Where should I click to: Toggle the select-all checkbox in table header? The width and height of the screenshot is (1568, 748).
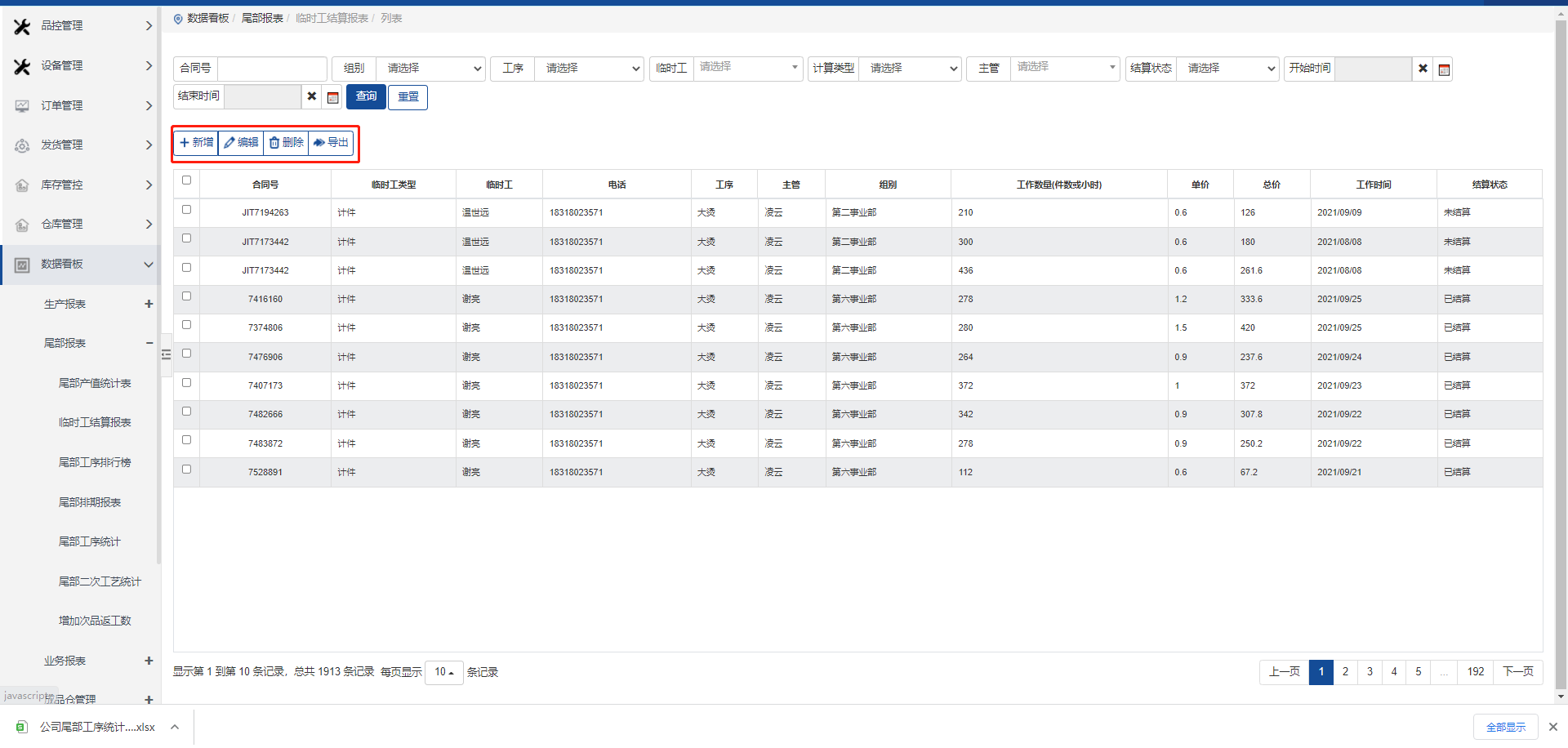coord(186,180)
